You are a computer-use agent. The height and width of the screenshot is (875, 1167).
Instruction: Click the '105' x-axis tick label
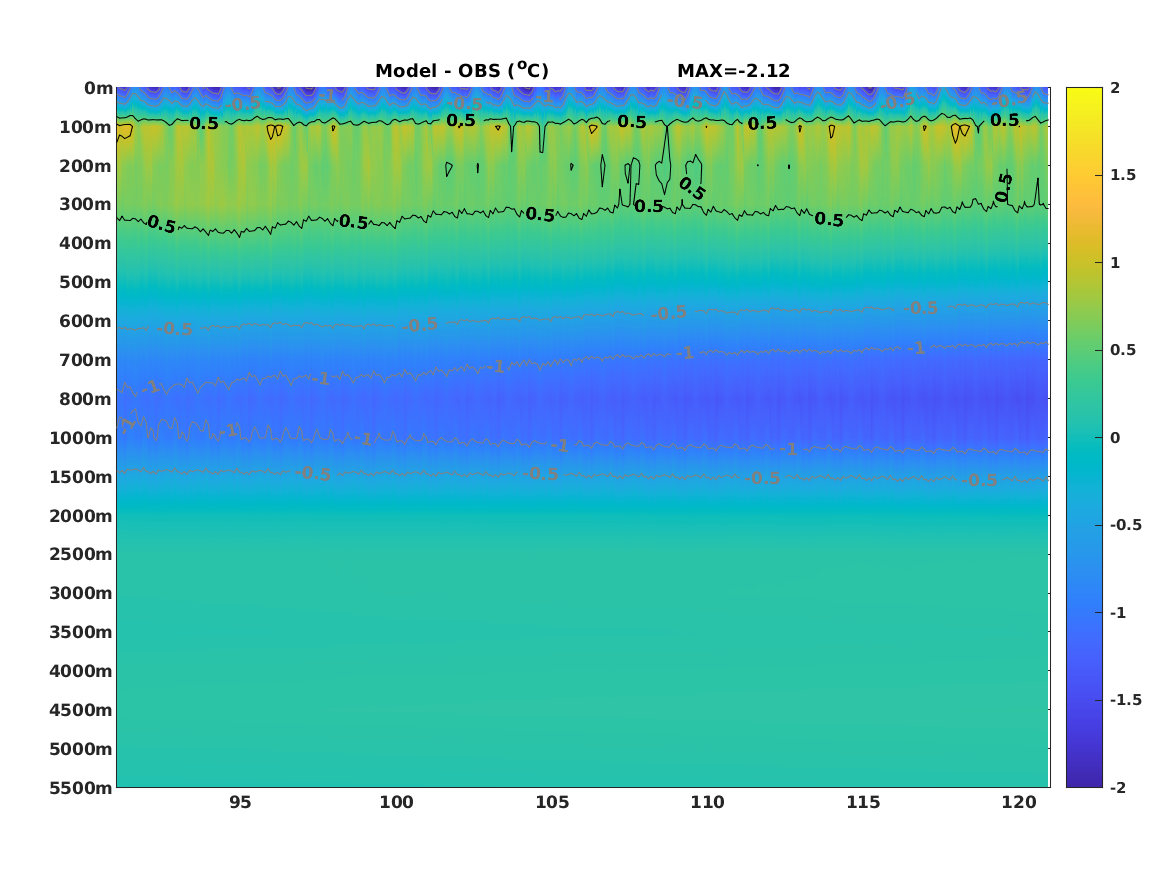coord(552,802)
